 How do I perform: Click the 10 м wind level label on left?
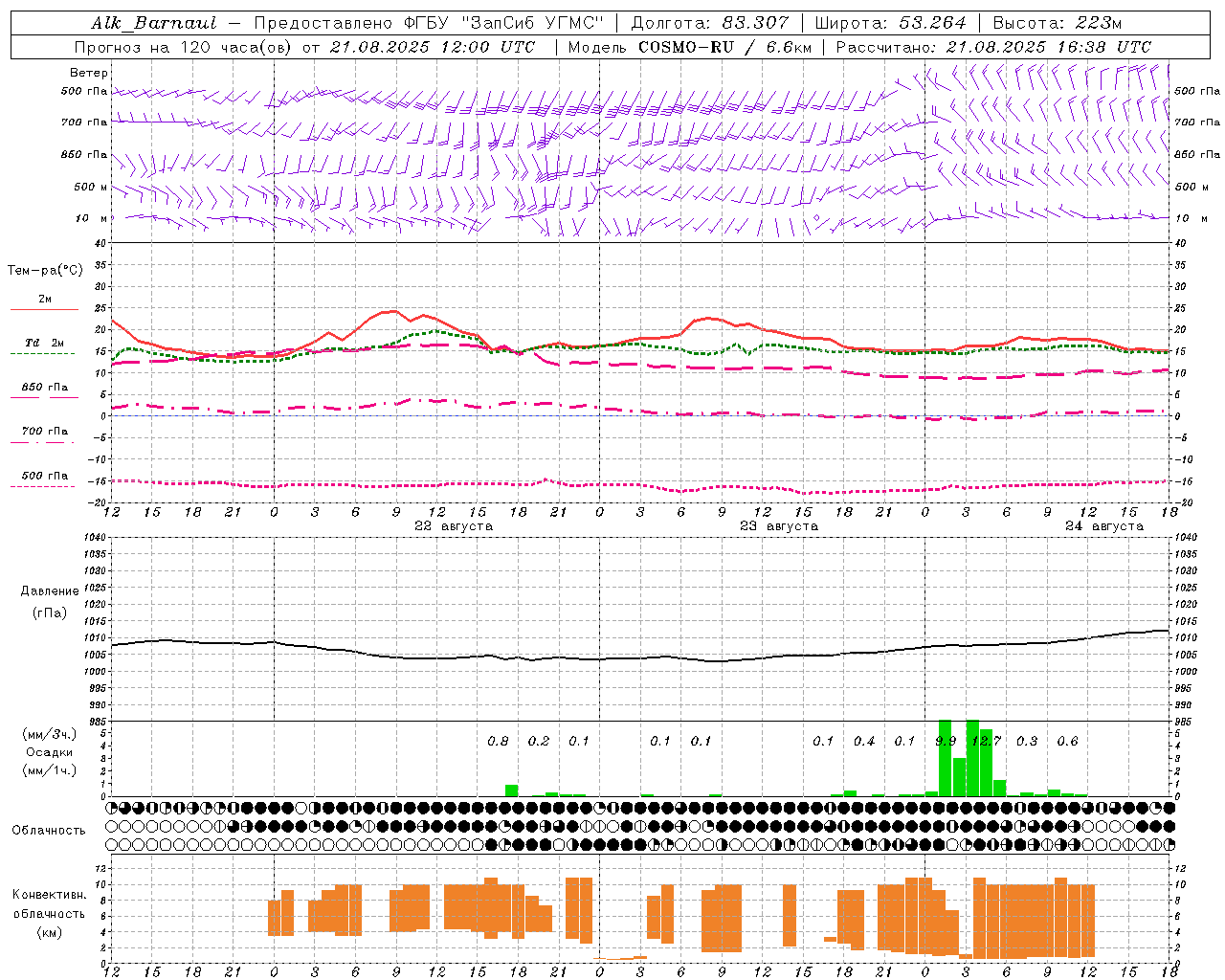pyautogui.click(x=91, y=218)
